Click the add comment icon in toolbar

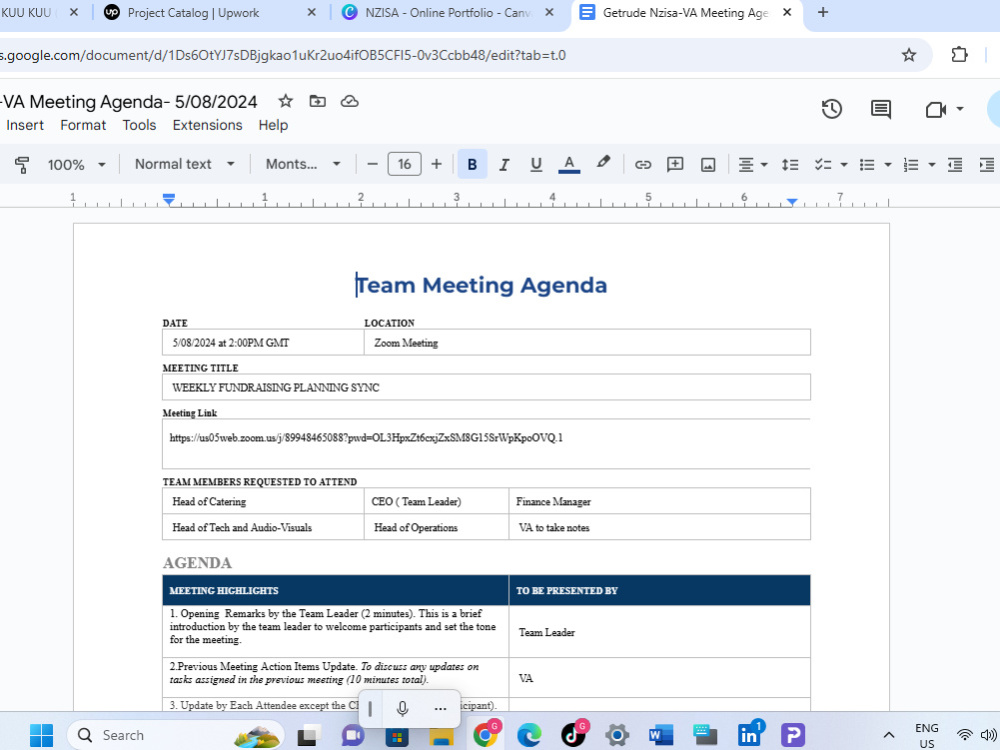point(675,165)
